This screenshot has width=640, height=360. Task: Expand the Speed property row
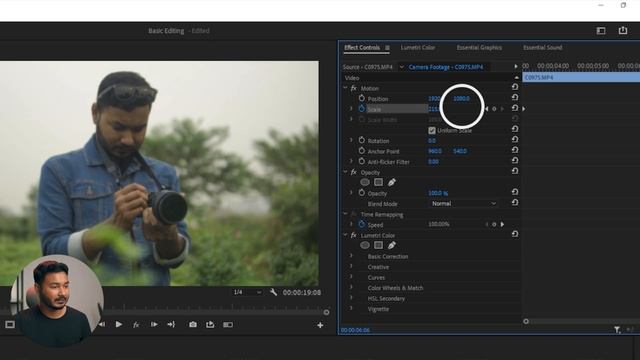point(351,224)
